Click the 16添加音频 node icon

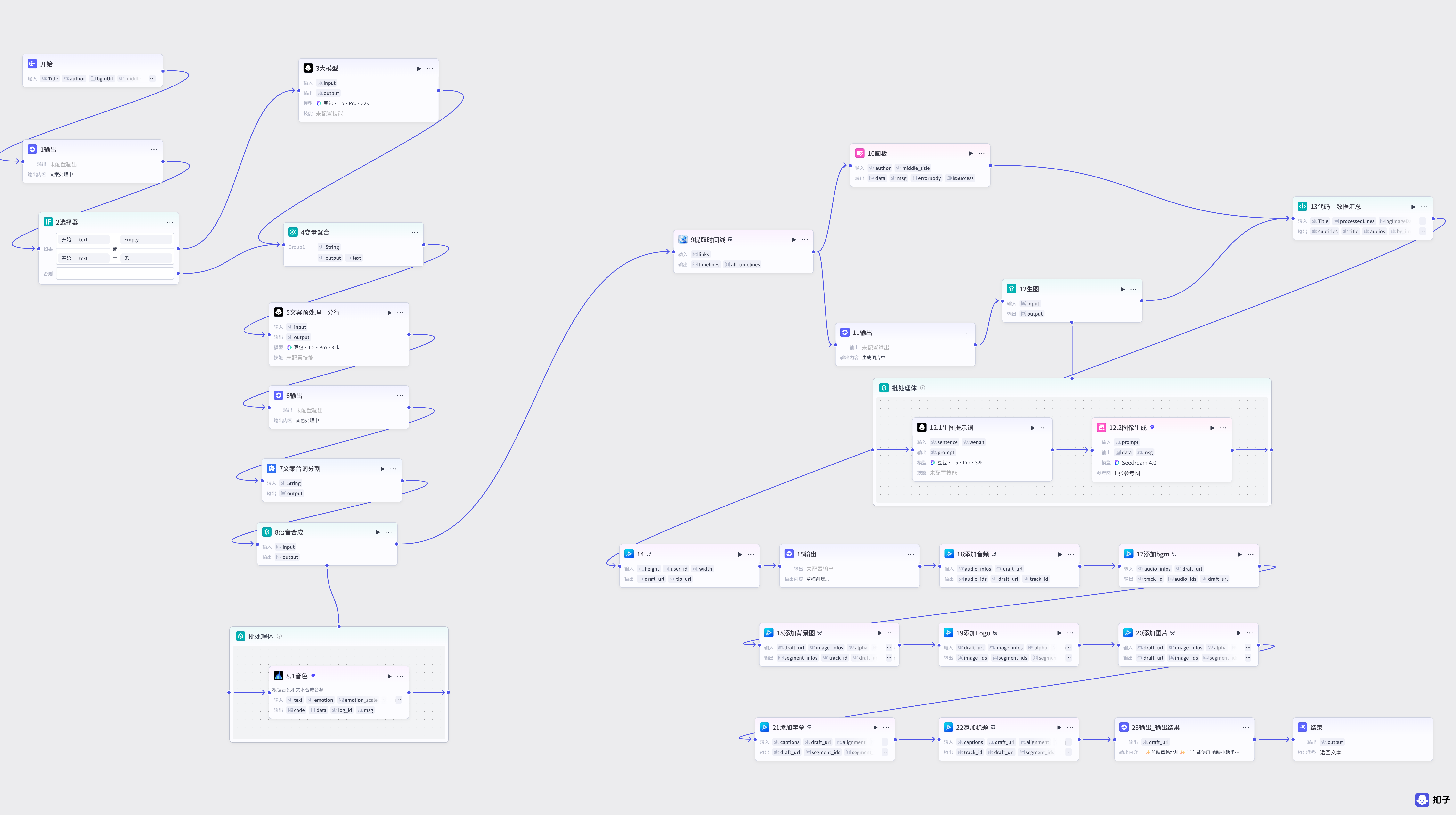[949, 554]
